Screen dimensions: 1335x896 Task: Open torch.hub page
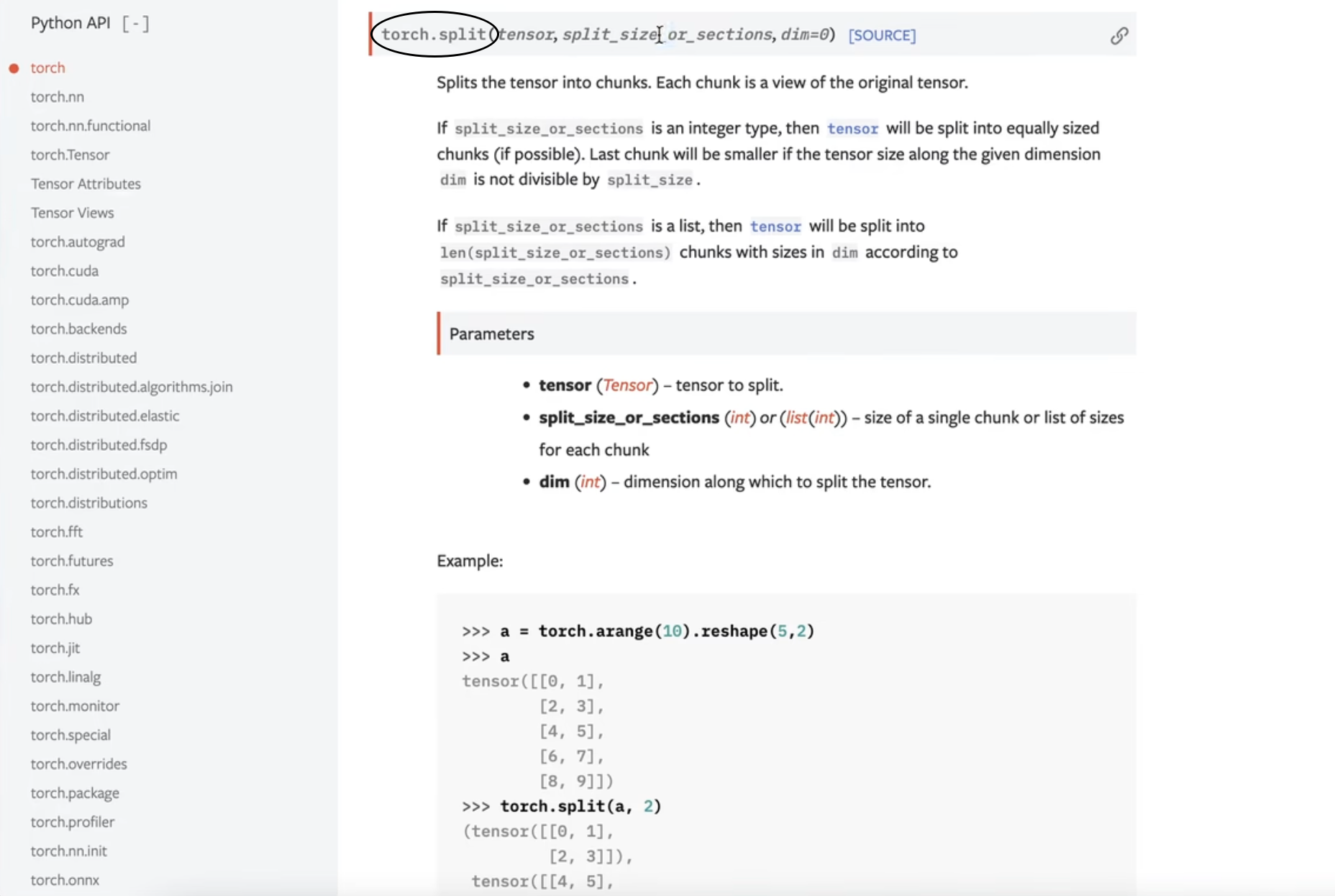[61, 619]
